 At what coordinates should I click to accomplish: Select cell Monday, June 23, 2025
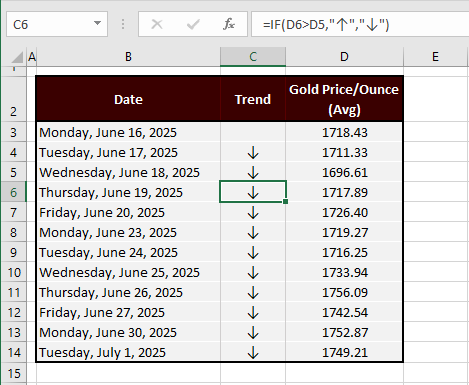(x=128, y=232)
